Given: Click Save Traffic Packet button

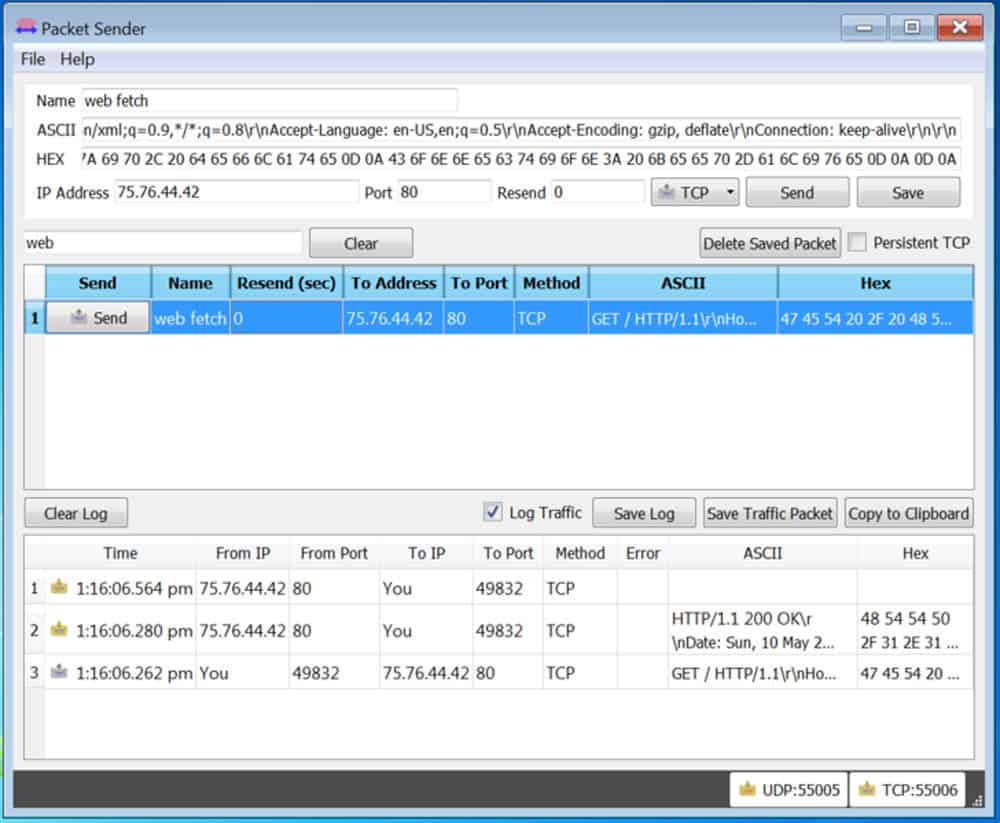Looking at the screenshot, I should point(770,514).
